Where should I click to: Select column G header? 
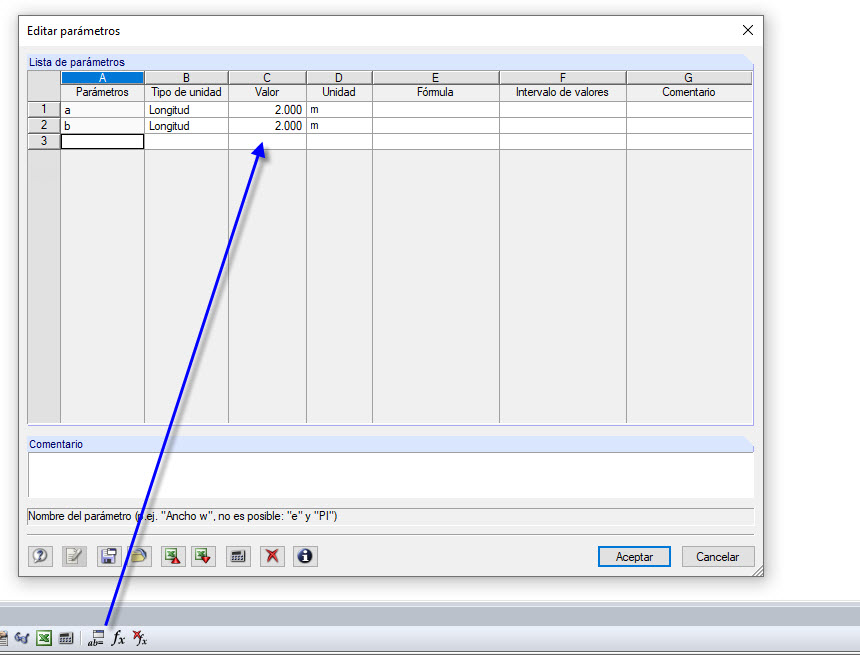point(689,77)
